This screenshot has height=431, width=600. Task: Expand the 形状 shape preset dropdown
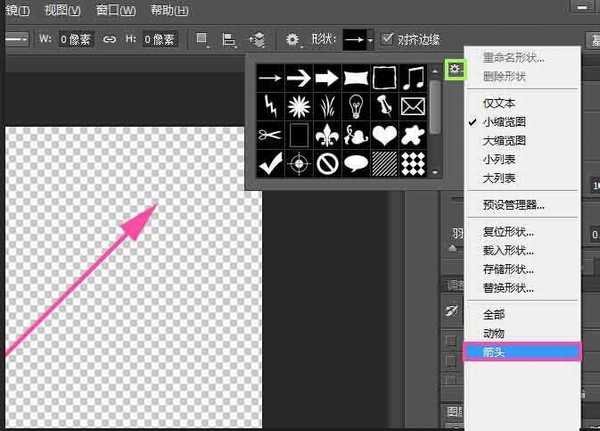[x=370, y=39]
